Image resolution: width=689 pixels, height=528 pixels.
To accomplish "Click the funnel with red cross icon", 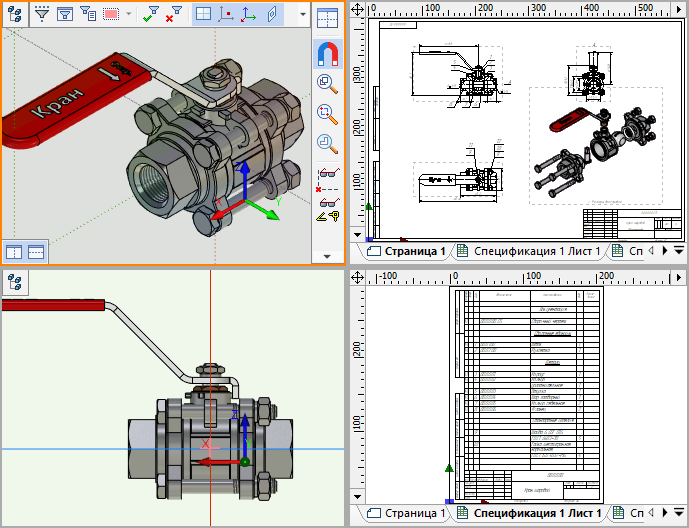I will click(172, 15).
